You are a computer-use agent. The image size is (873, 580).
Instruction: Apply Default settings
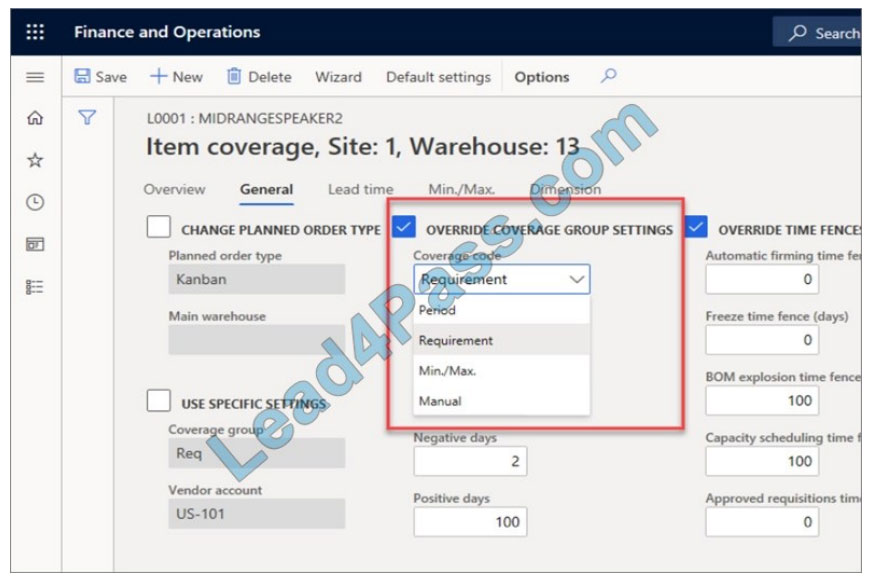coord(439,77)
